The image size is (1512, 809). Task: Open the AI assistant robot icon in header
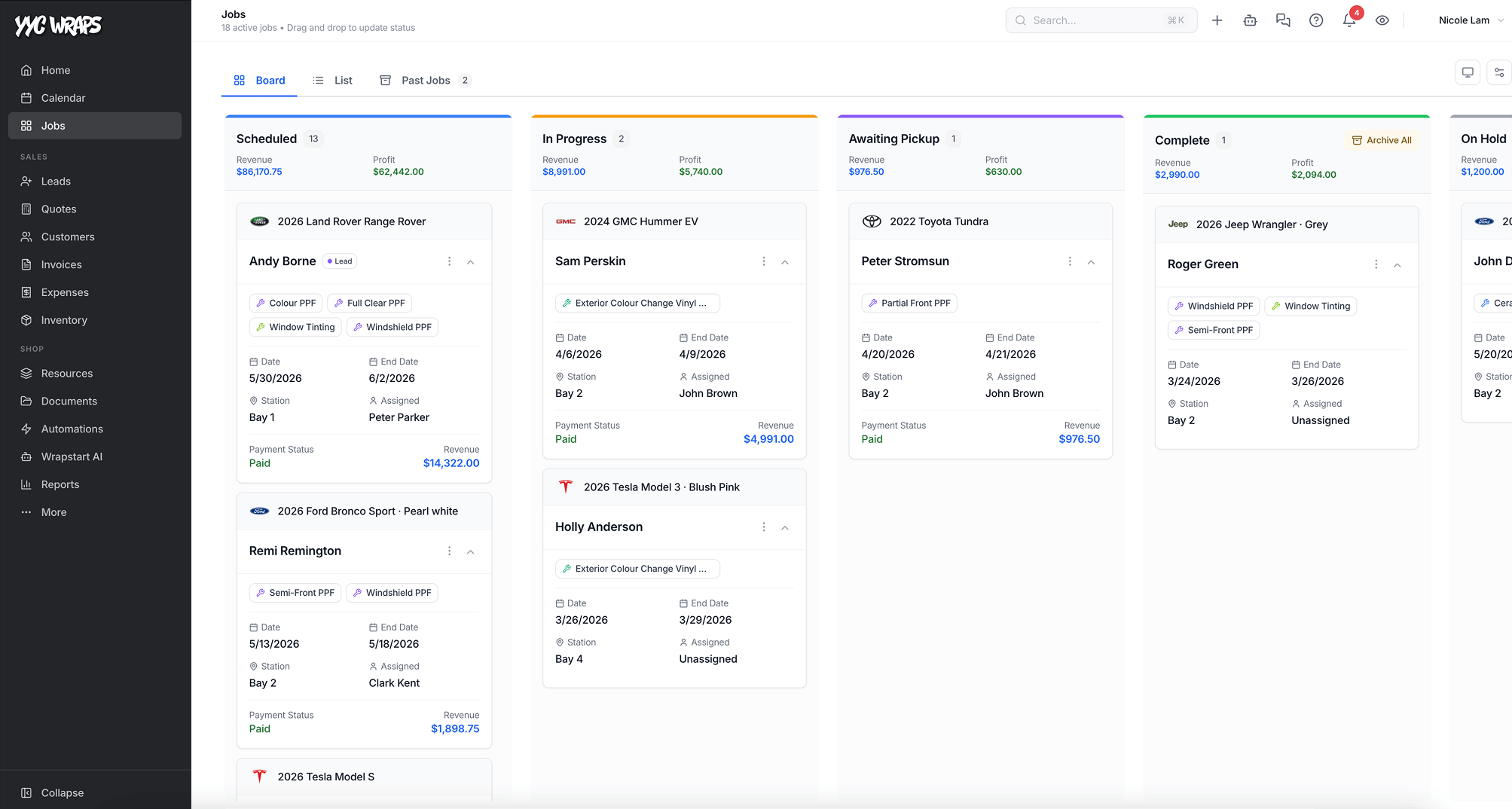pos(1250,20)
